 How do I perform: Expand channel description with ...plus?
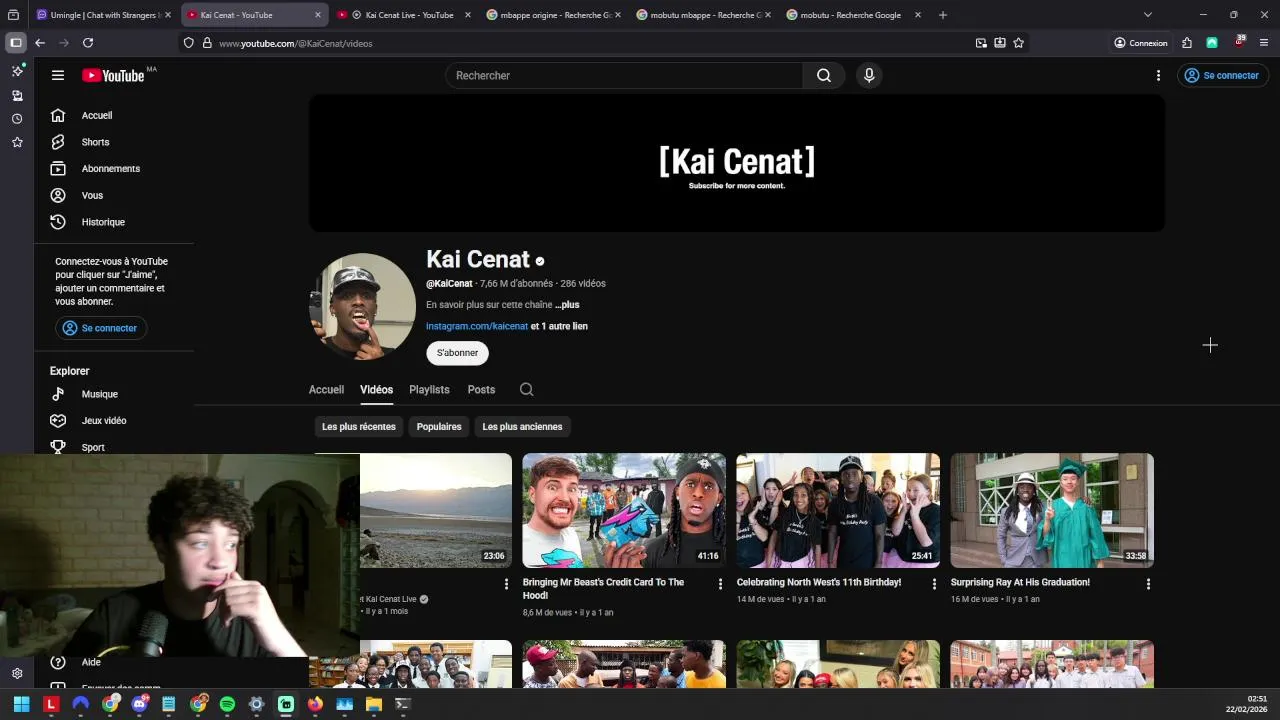tap(567, 305)
